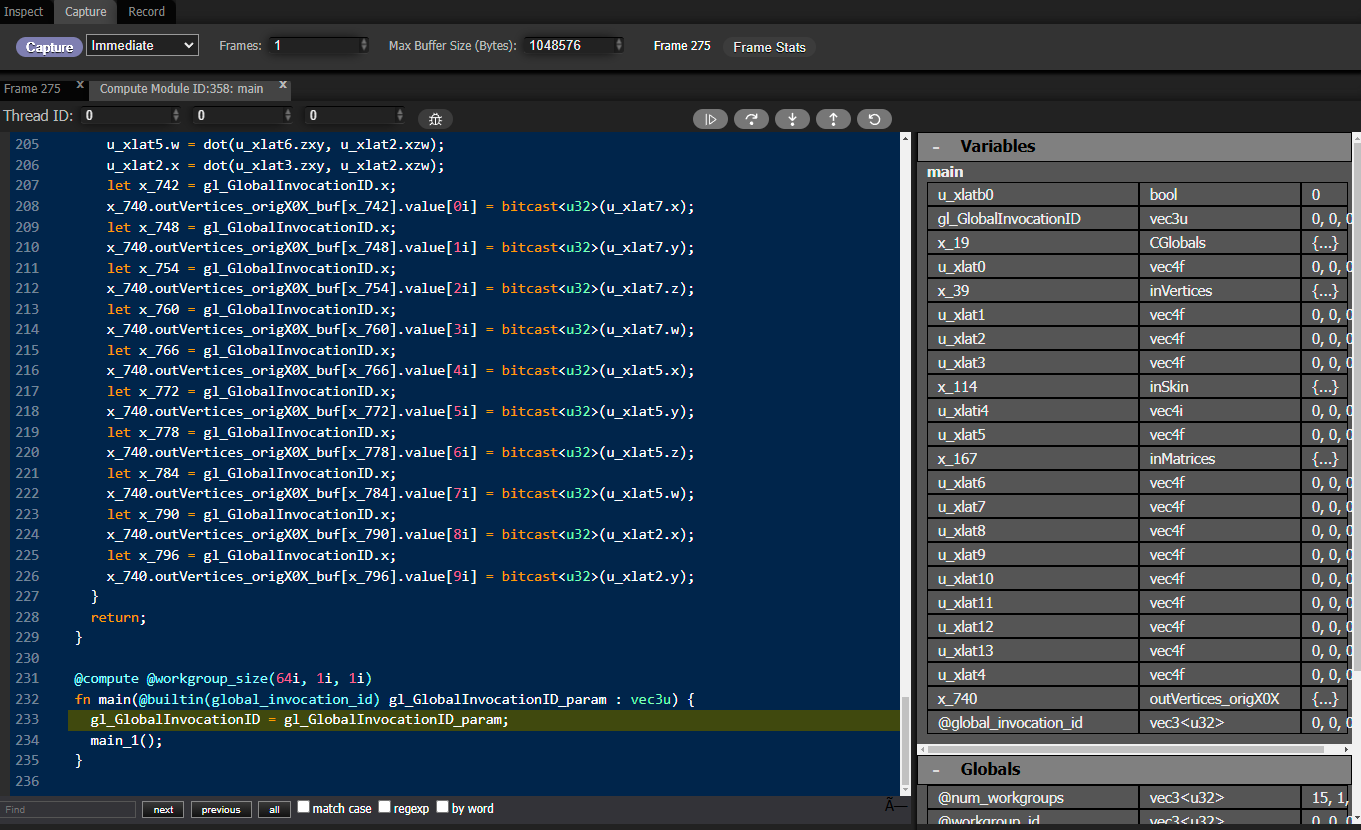Click the main_1(); call on line 234
This screenshot has height=830, width=1361.
(126, 741)
